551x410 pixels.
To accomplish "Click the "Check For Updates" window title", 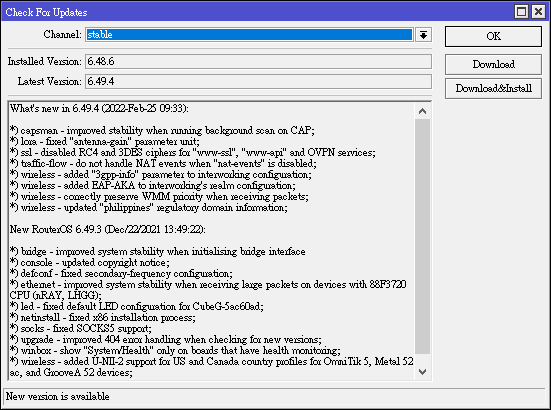I will point(46,12).
